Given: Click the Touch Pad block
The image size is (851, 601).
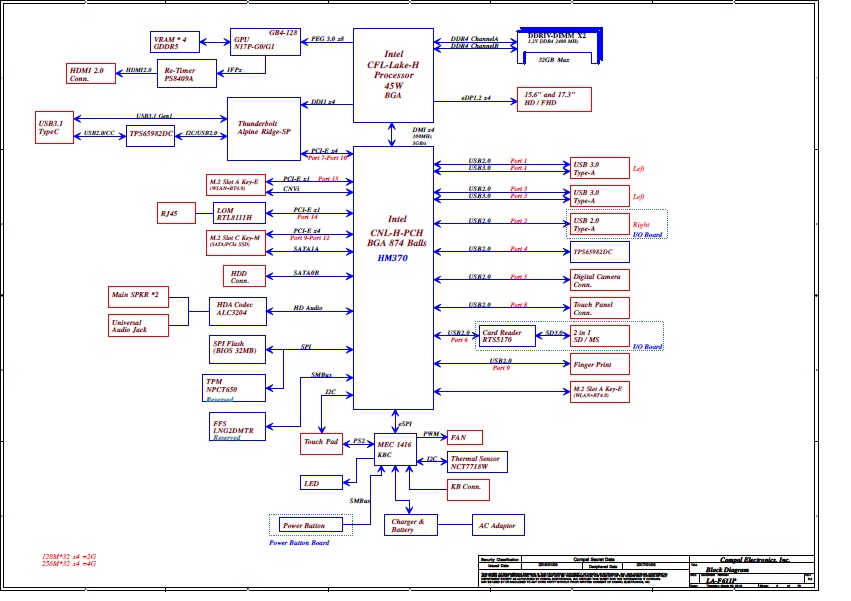Looking at the screenshot, I should [x=321, y=444].
